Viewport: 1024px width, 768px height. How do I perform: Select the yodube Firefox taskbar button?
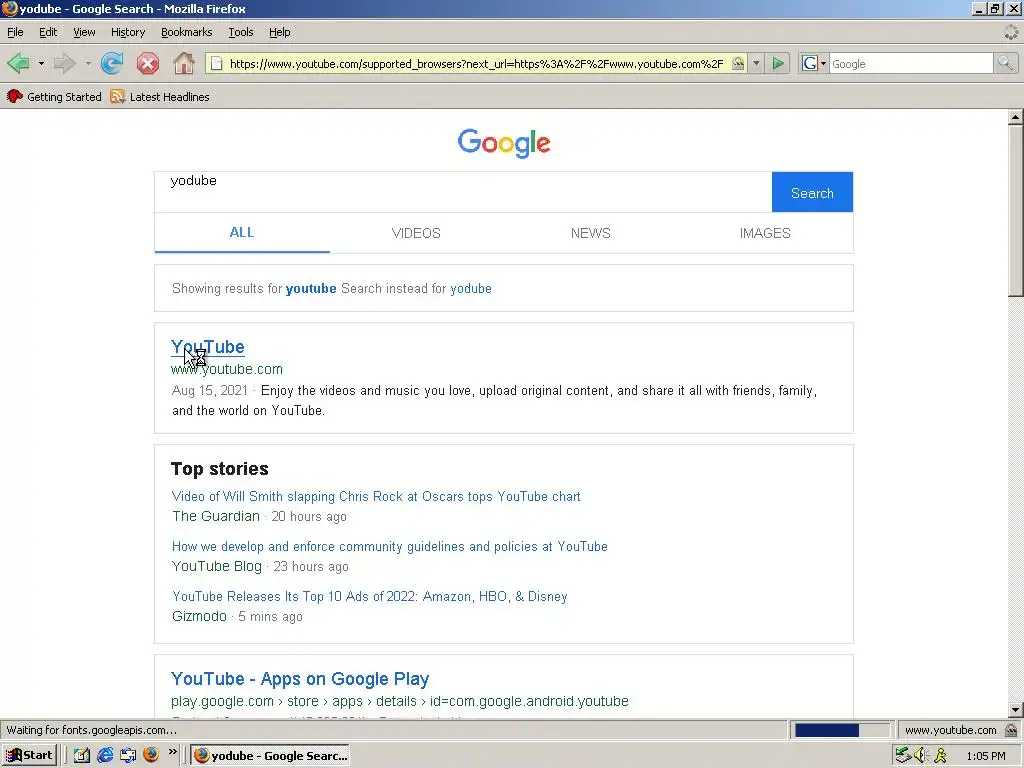click(270, 756)
